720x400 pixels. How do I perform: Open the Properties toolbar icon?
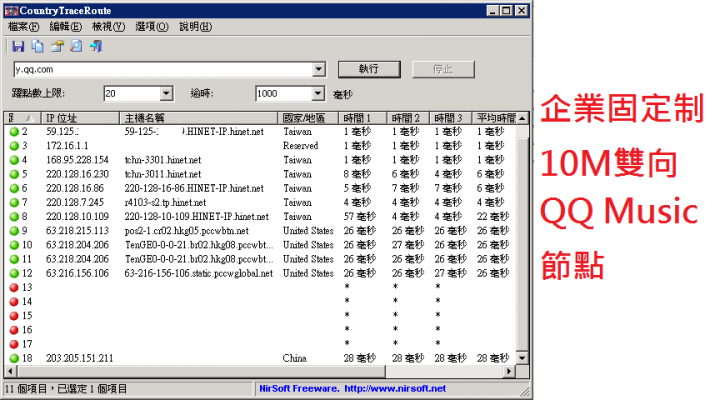[x=57, y=46]
